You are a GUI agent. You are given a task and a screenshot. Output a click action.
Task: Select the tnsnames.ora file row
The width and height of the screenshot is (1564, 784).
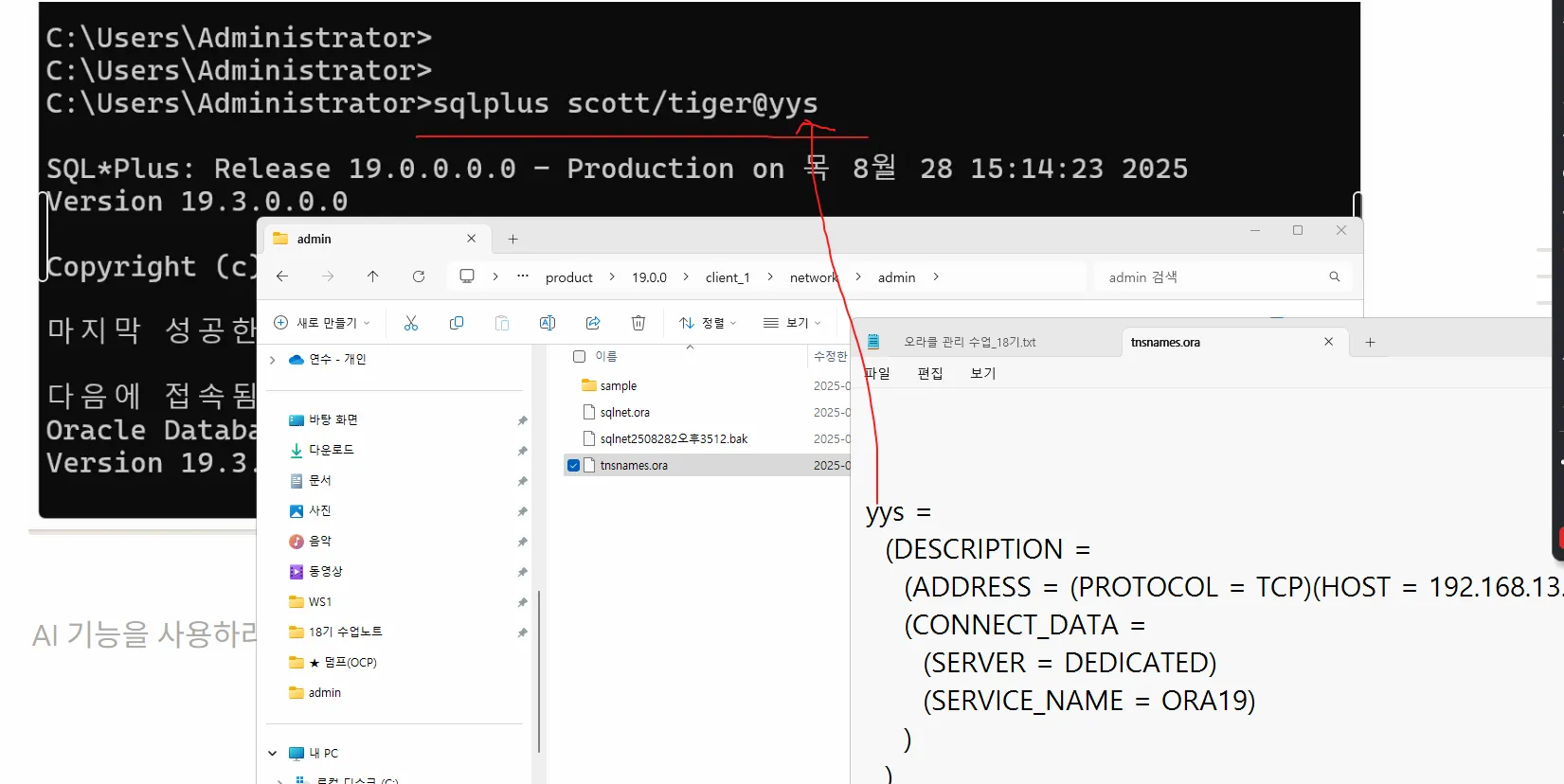[x=706, y=466]
